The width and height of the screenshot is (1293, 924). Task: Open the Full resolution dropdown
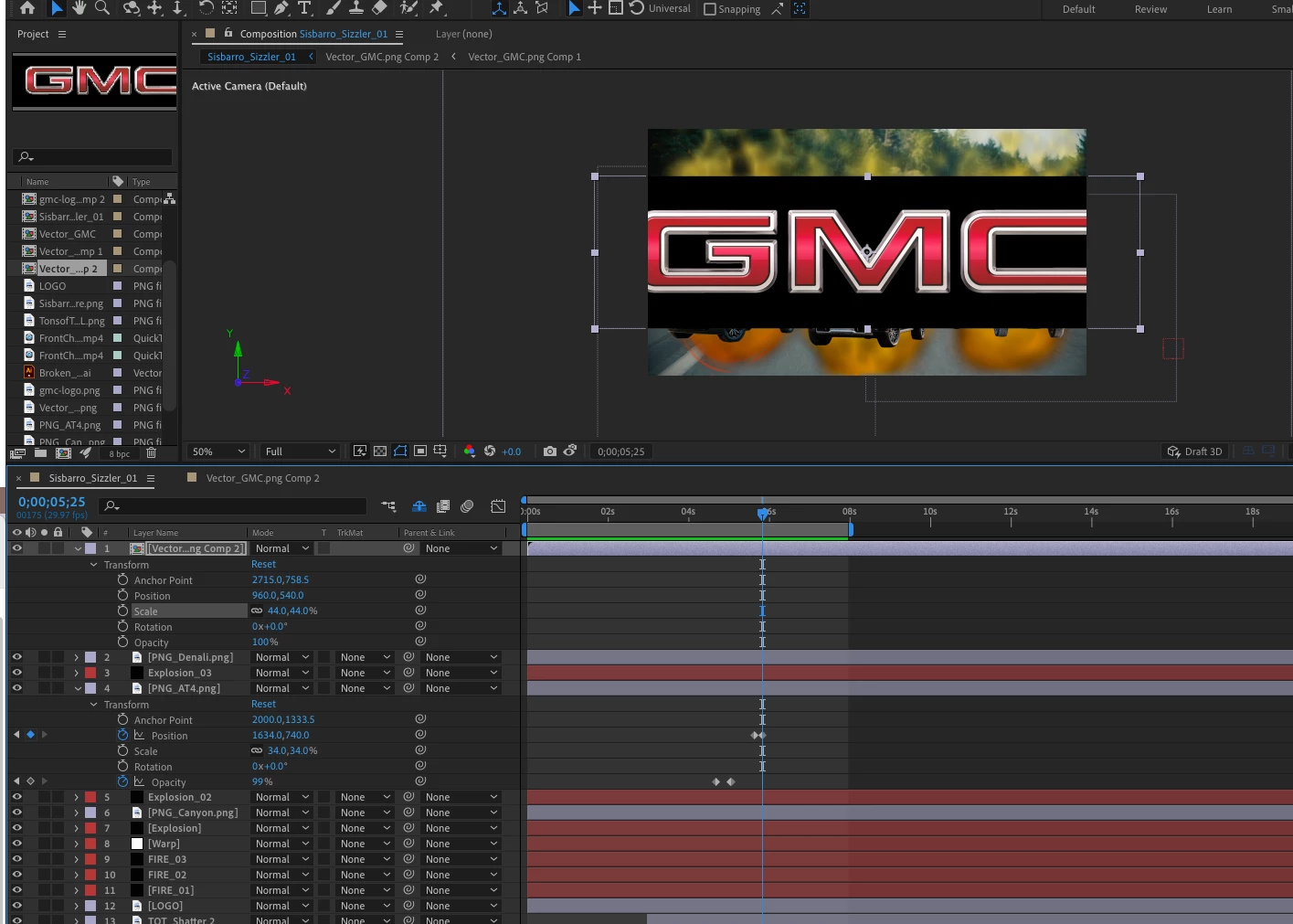300,451
